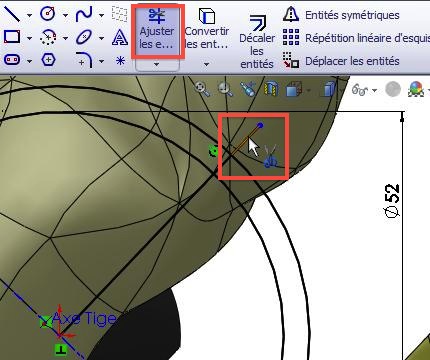Select the Line sketch tool
Screen dimensions: 430x360
(x=11, y=14)
